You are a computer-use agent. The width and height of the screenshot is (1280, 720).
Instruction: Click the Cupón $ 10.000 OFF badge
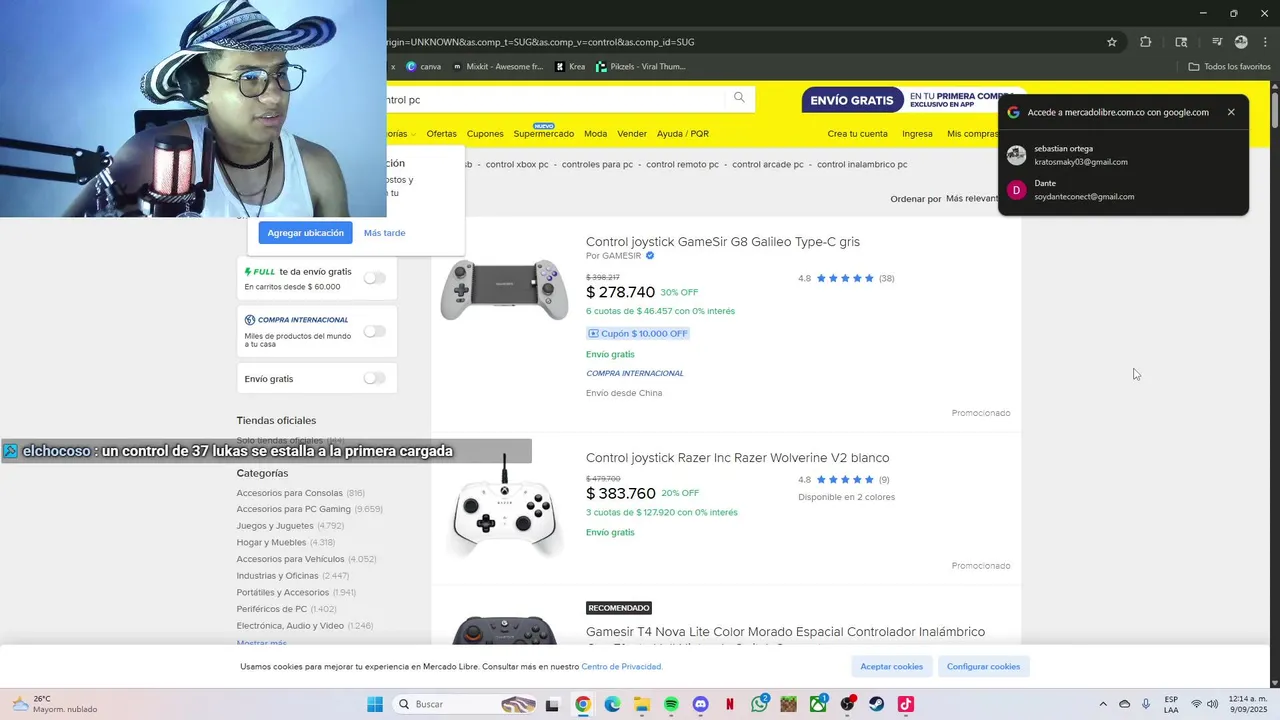(x=638, y=333)
